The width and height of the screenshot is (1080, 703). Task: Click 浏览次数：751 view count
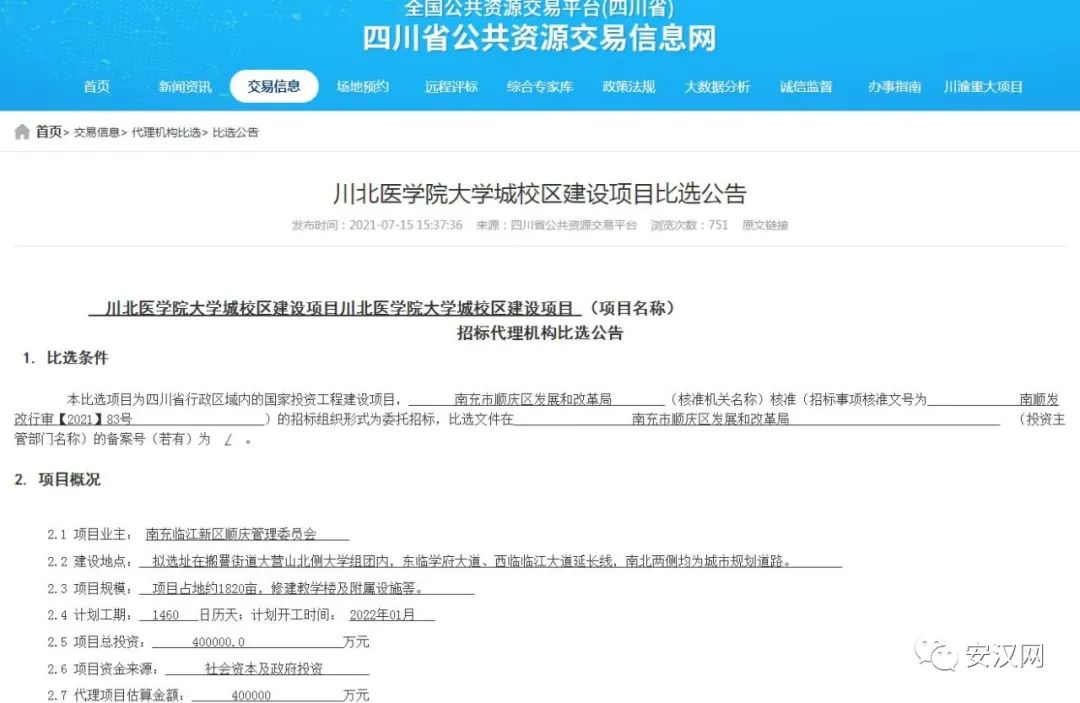(689, 225)
